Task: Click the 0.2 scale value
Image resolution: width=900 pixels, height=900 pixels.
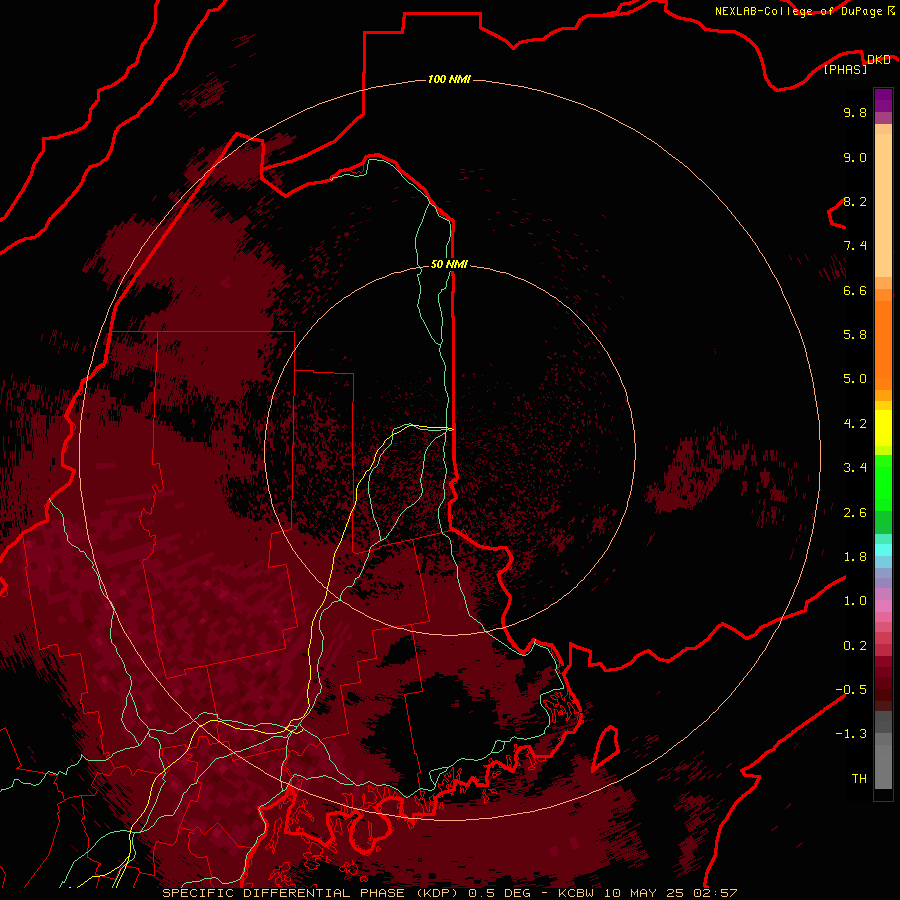Action: tap(855, 646)
